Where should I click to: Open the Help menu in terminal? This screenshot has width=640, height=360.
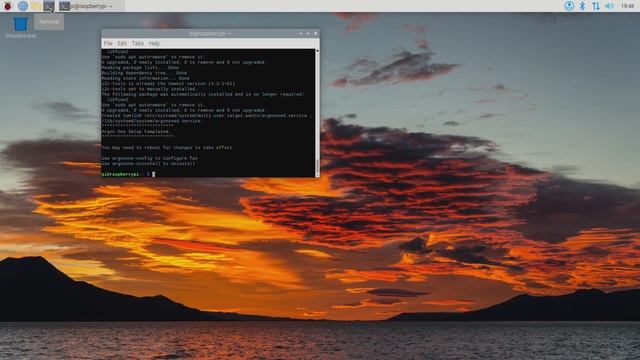tap(154, 43)
